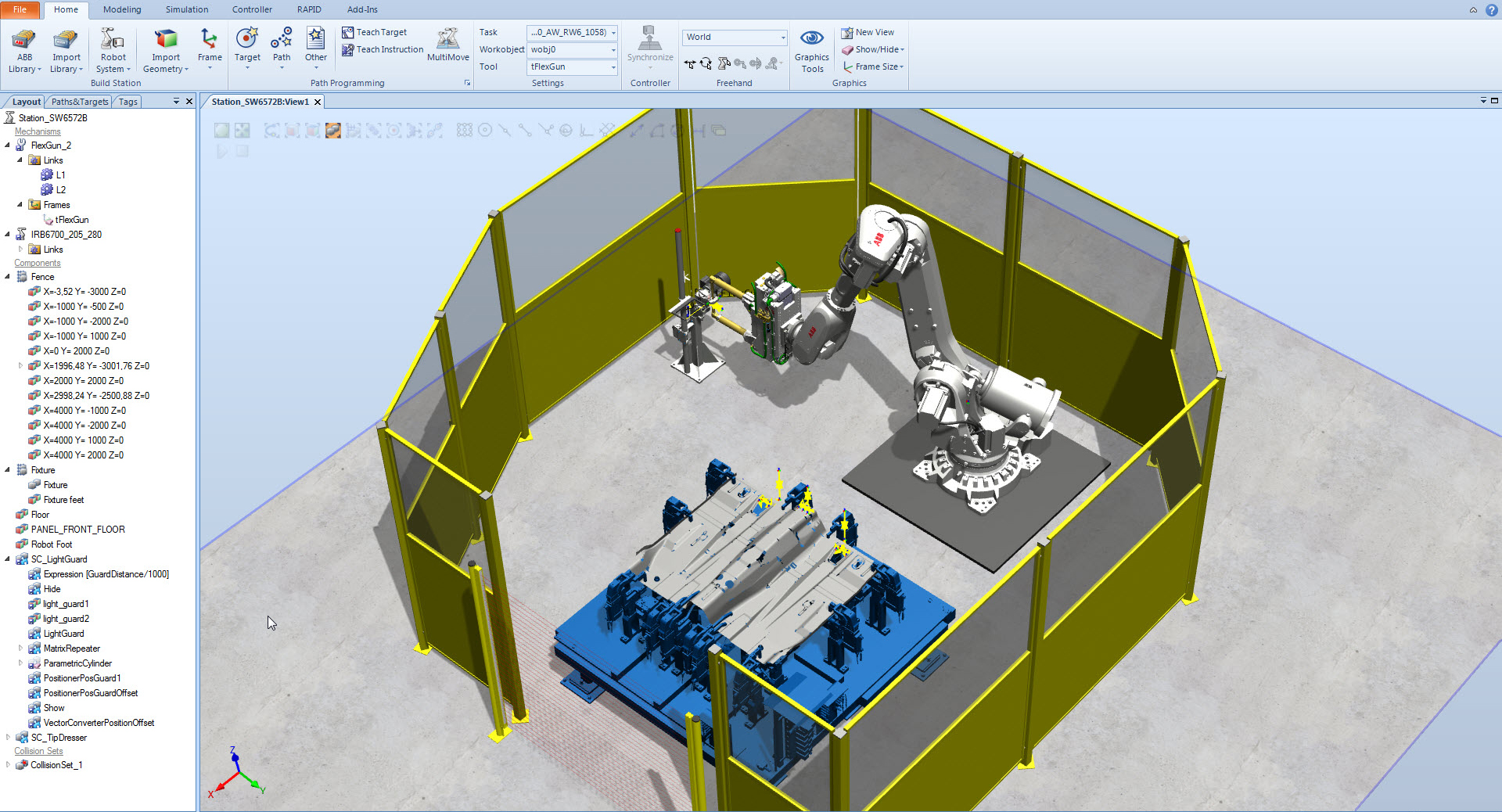Select Robot Foot in the layout tree

point(50,544)
